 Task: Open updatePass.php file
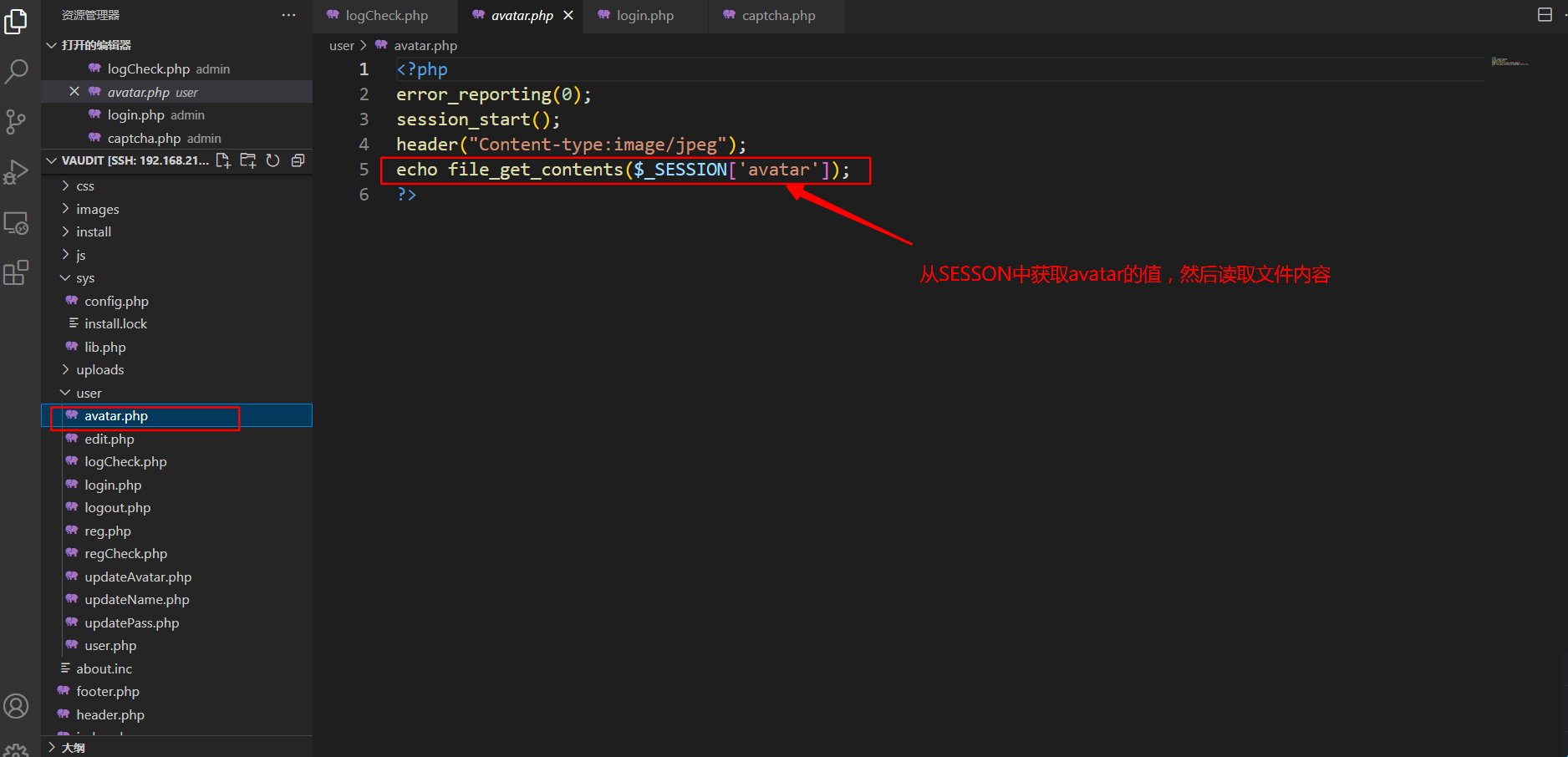click(176, 622)
